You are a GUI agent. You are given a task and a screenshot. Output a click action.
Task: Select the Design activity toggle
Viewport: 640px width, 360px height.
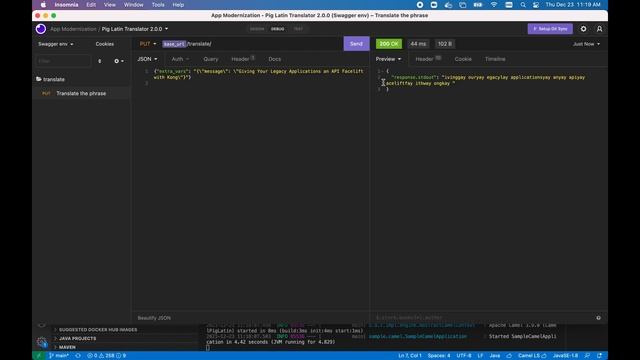(257, 29)
